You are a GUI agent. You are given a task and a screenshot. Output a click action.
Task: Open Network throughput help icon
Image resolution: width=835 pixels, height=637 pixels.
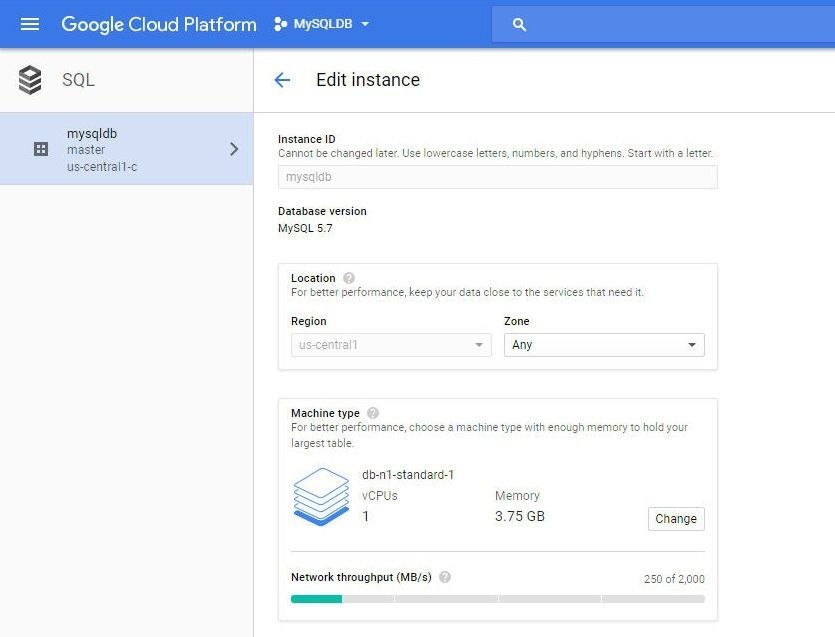point(445,577)
